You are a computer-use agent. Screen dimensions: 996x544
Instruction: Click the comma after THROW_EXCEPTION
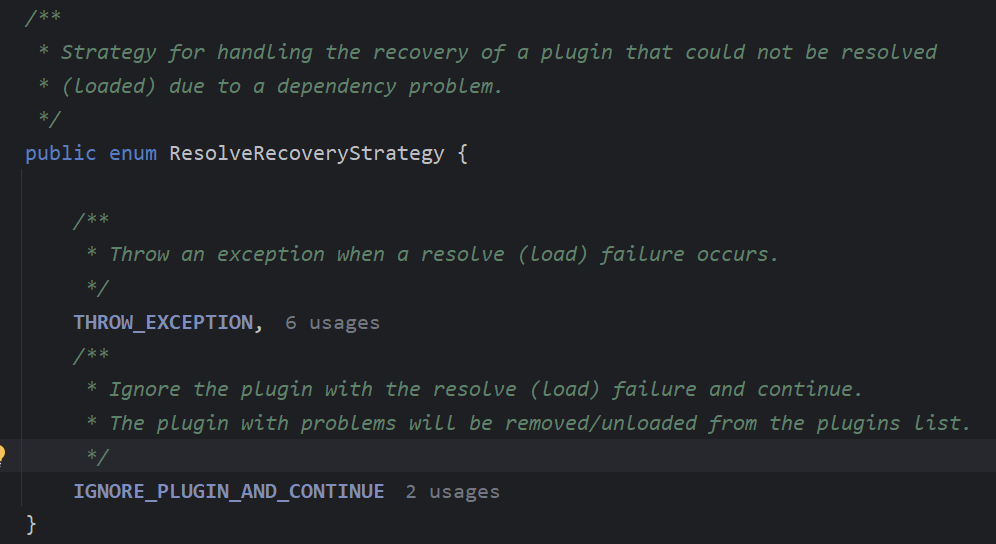tap(259, 325)
